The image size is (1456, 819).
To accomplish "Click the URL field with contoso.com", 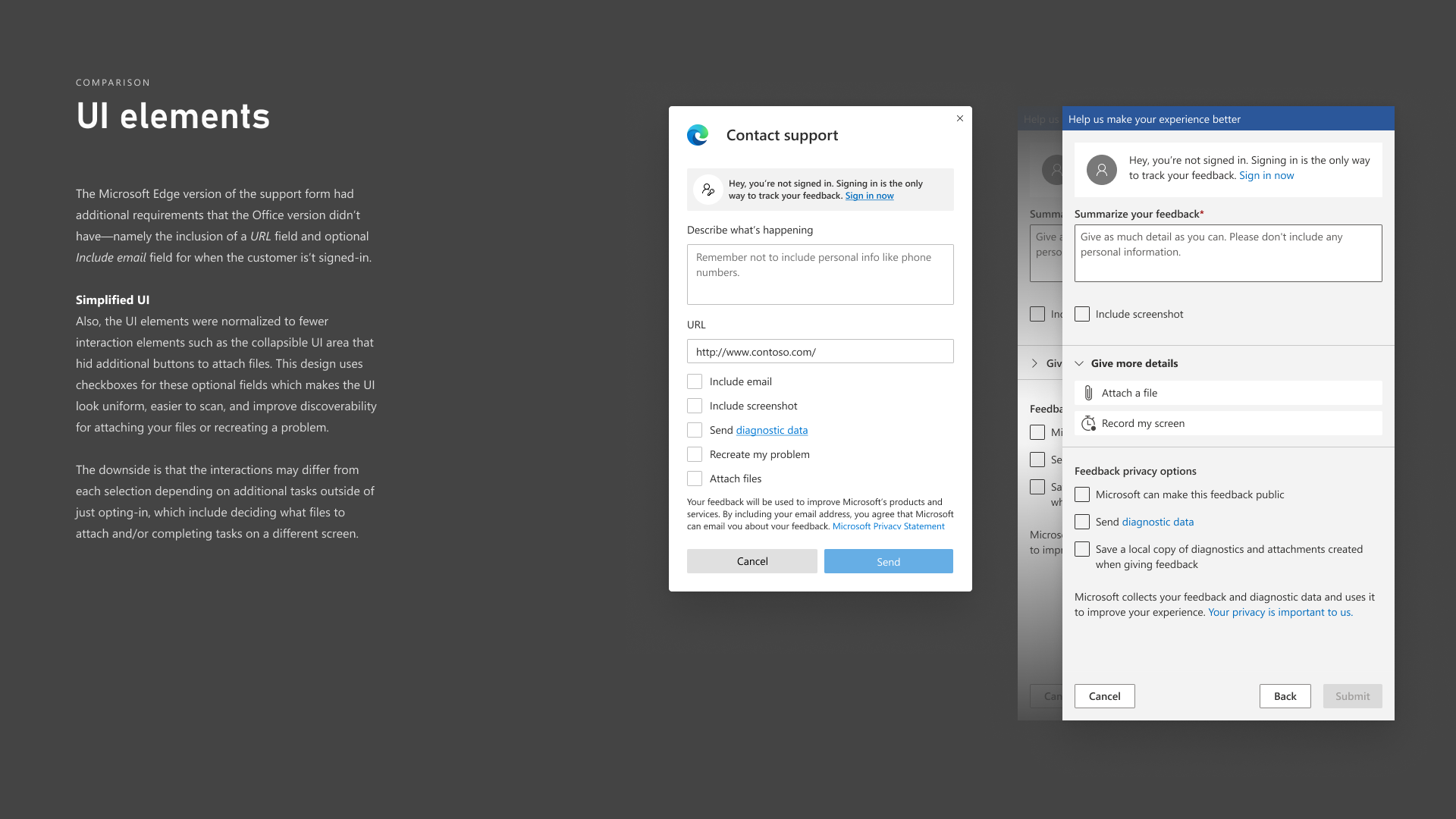I will [x=820, y=351].
